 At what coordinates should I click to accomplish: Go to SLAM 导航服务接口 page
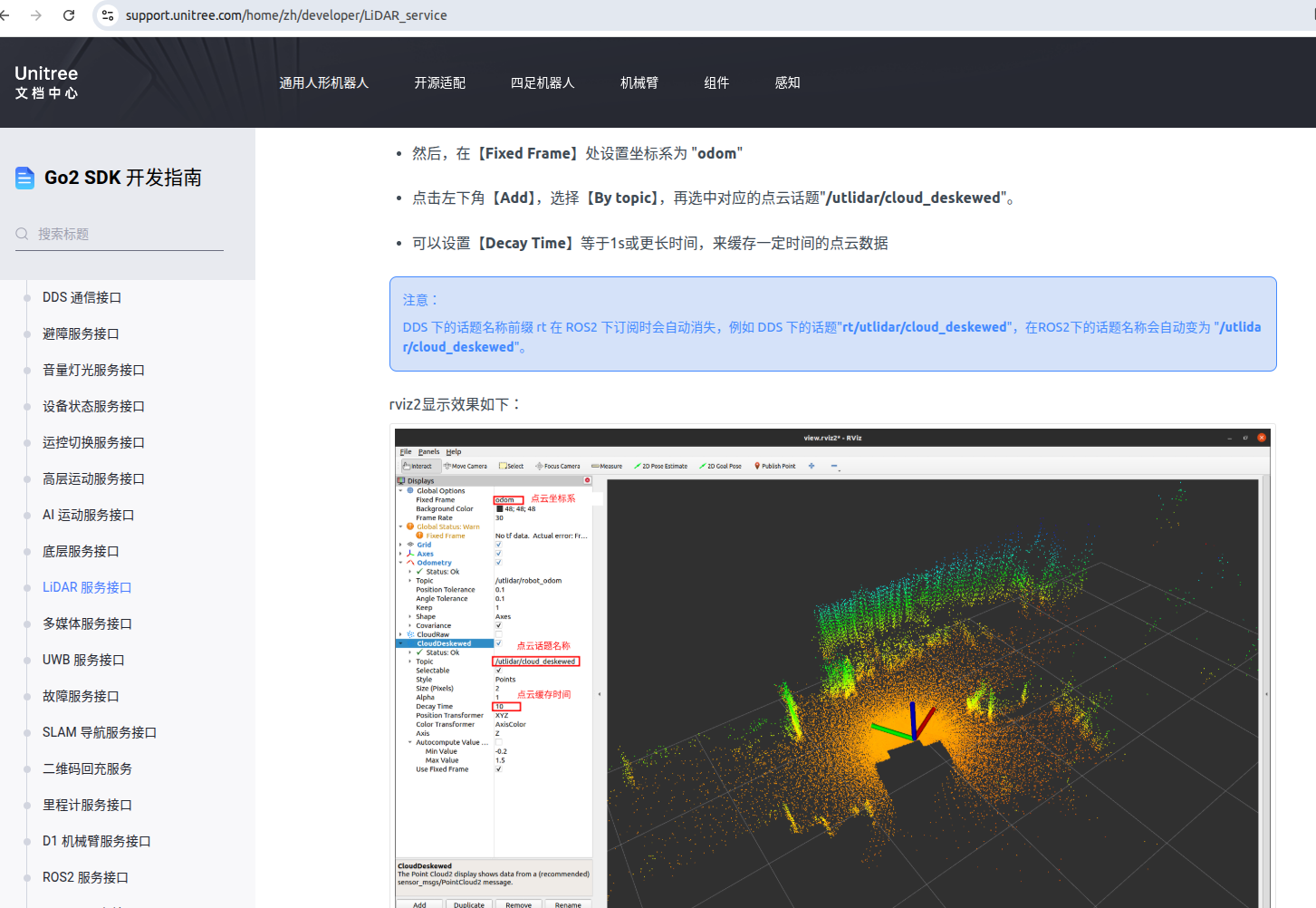[100, 732]
